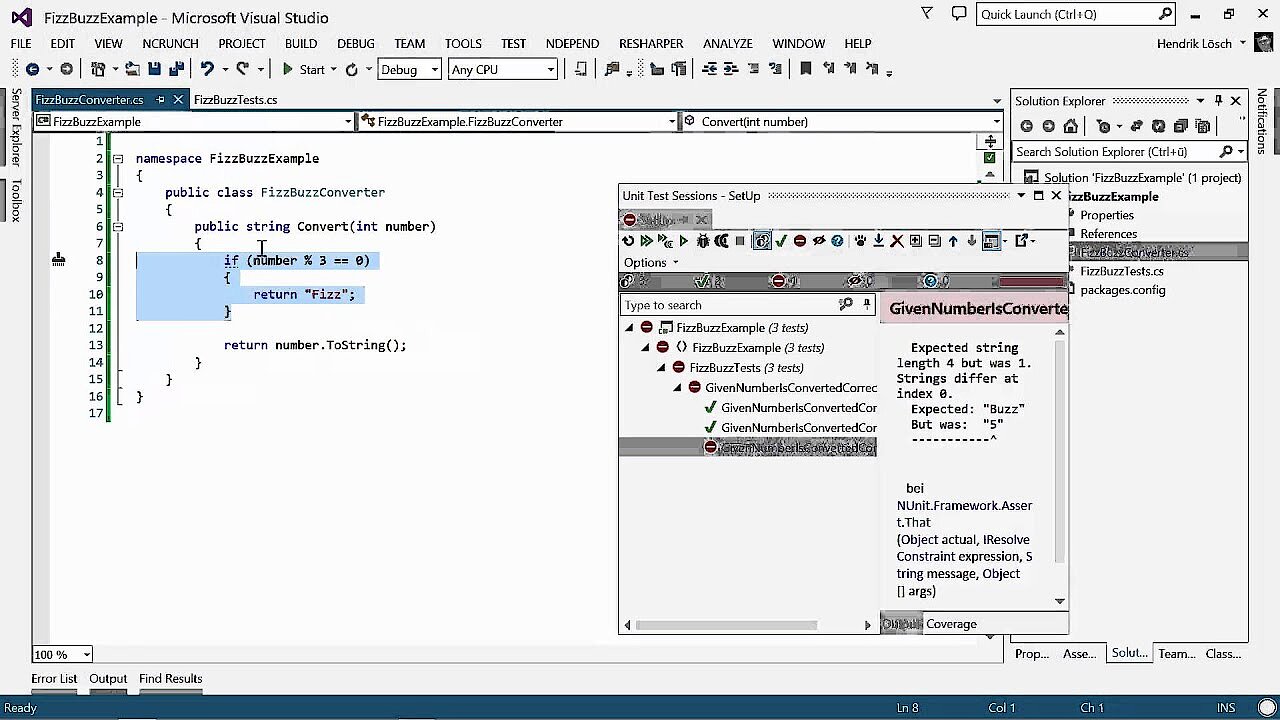The width and height of the screenshot is (1280, 720).
Task: Toggle track running test paw icon
Action: (x=860, y=241)
